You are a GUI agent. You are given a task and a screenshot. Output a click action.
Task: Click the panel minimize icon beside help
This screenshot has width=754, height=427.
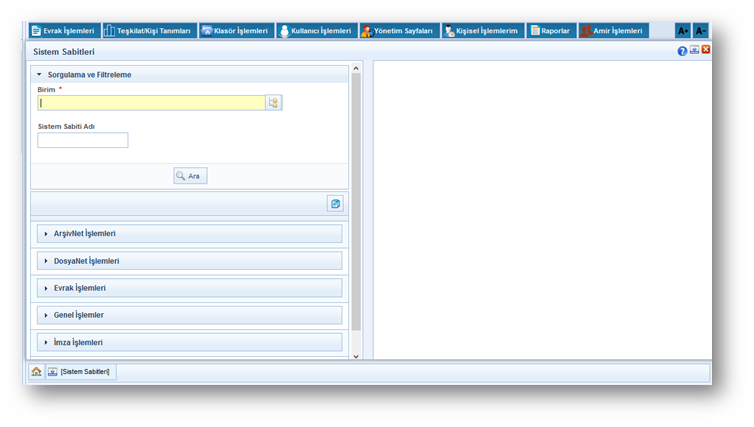[694, 50]
